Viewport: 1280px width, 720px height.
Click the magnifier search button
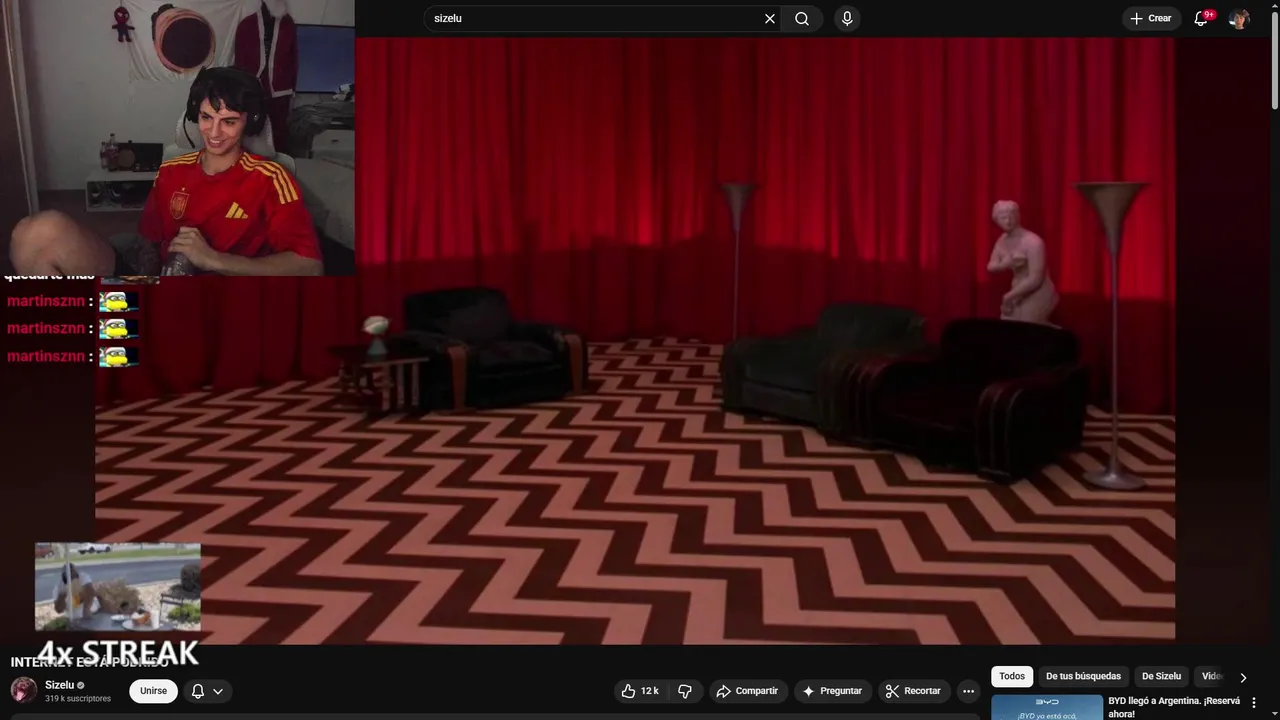coord(802,19)
